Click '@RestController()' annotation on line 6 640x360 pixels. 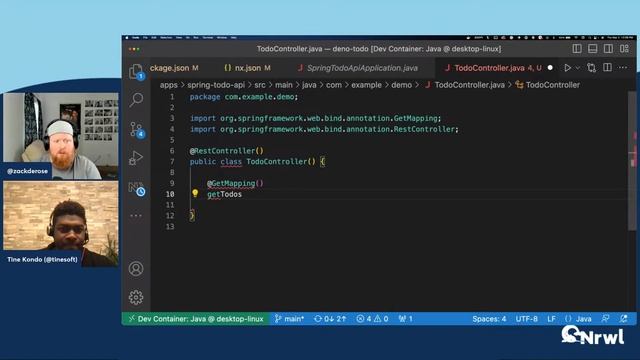227,151
